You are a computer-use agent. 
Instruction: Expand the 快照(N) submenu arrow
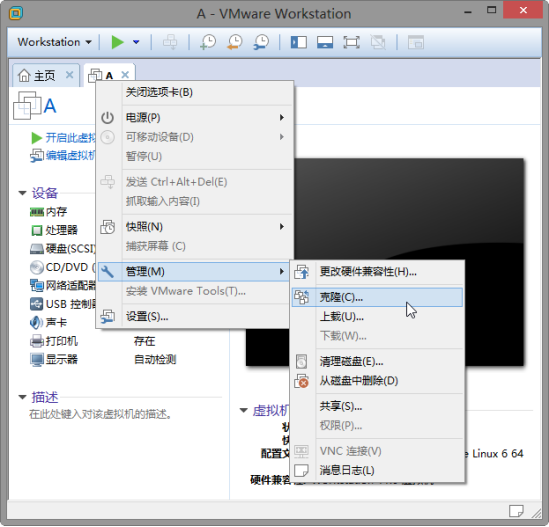point(282,227)
